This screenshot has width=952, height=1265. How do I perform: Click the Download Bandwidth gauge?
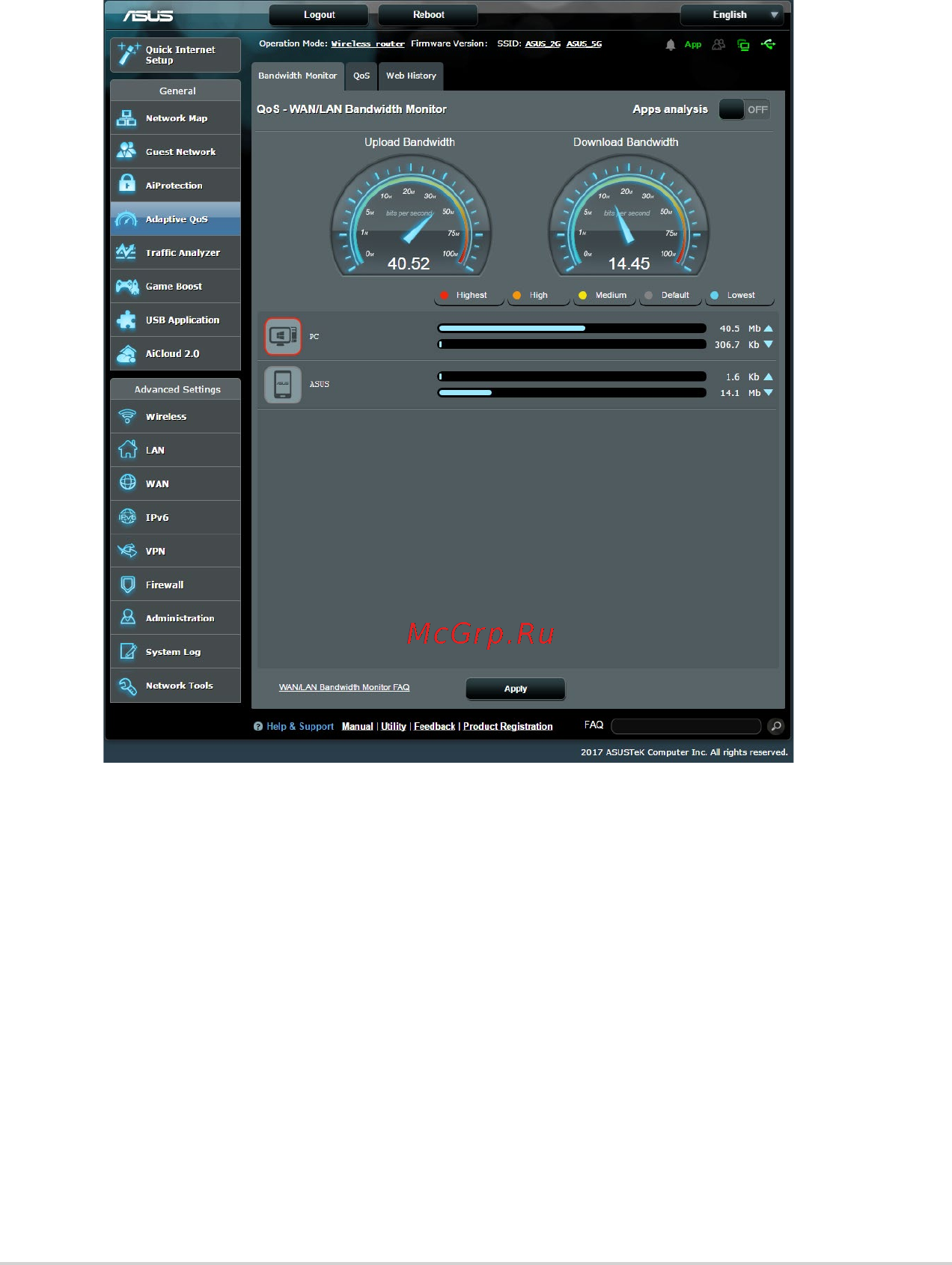coord(628,216)
